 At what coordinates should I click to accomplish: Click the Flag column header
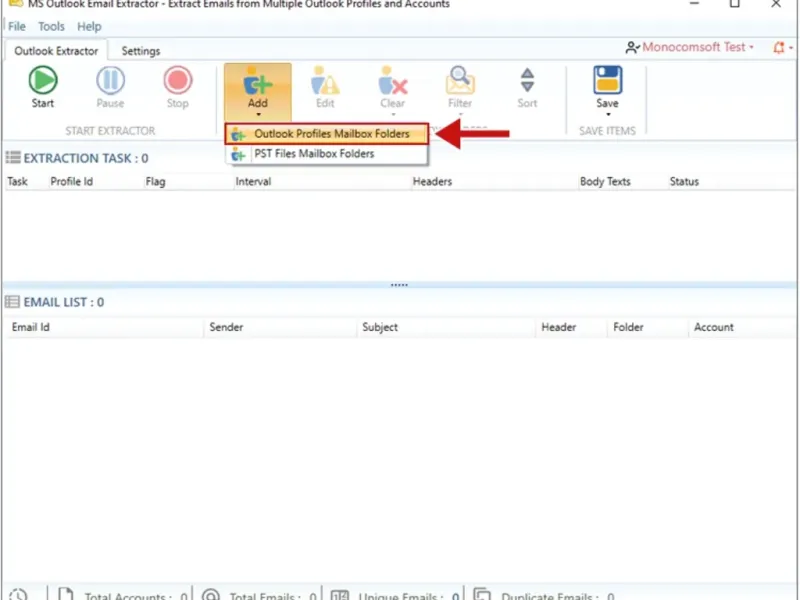click(x=155, y=182)
